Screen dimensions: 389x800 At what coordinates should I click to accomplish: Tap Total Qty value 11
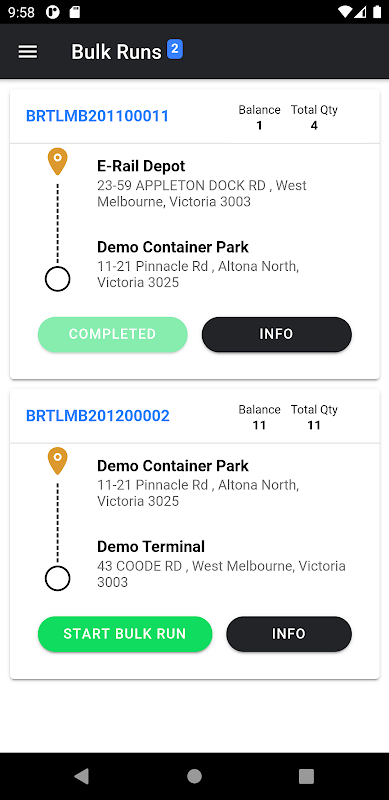tap(314, 426)
